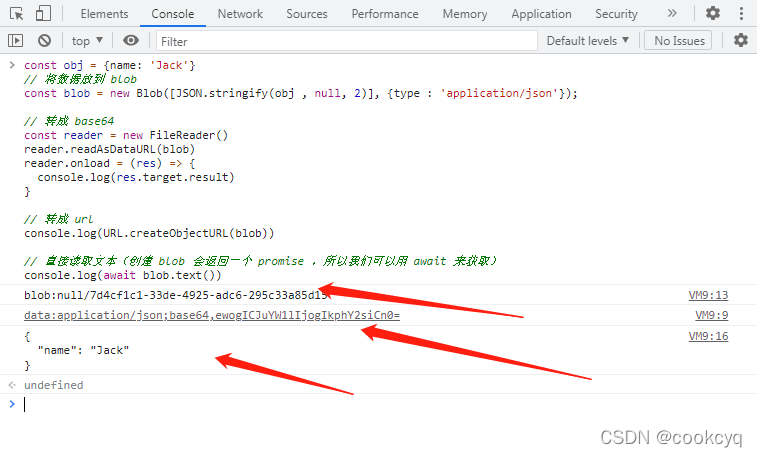Clear the console
This screenshot has height=457, width=757.
pos(44,41)
